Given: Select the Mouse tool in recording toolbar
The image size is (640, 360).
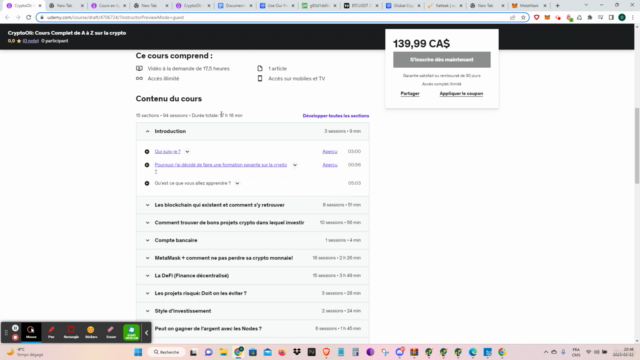Looking at the screenshot, I should (x=31, y=332).
